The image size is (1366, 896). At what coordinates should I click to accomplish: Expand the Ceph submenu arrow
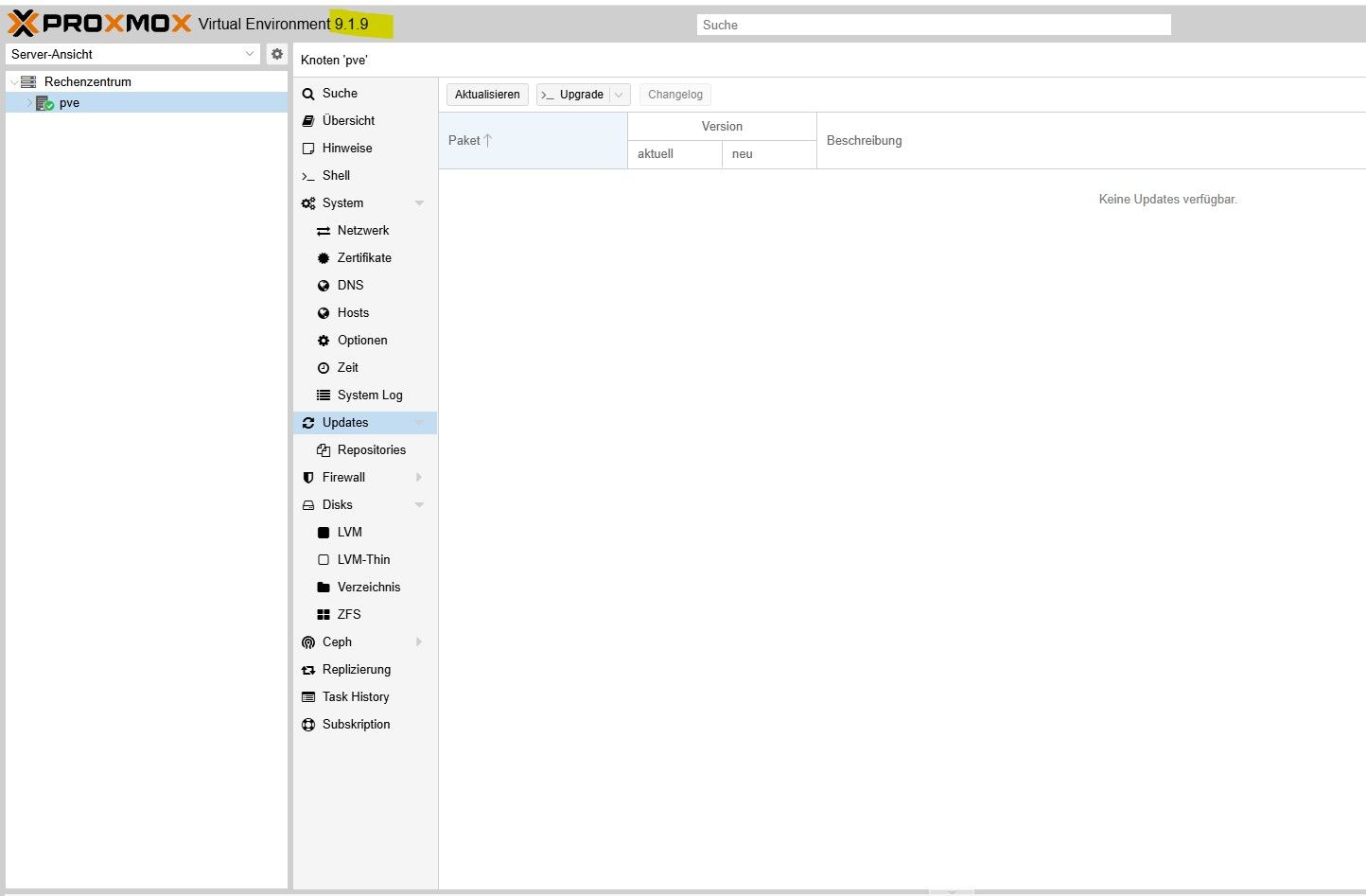419,642
